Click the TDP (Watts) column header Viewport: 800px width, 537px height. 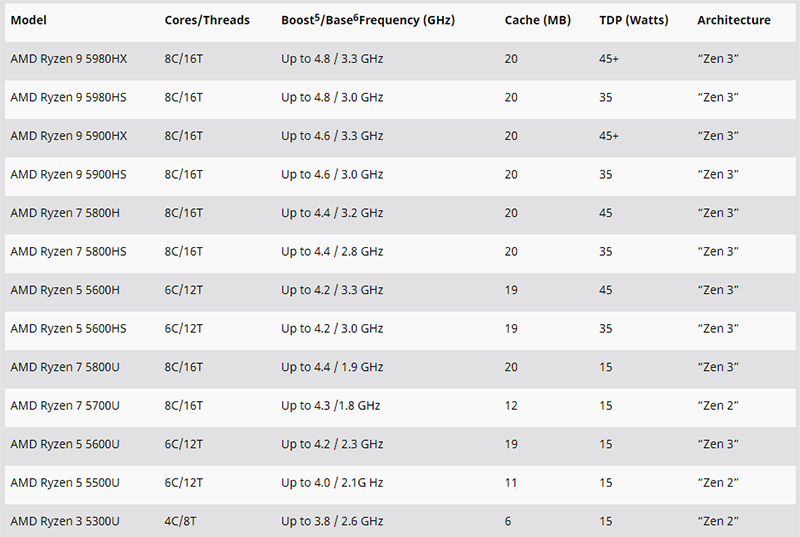click(x=636, y=20)
